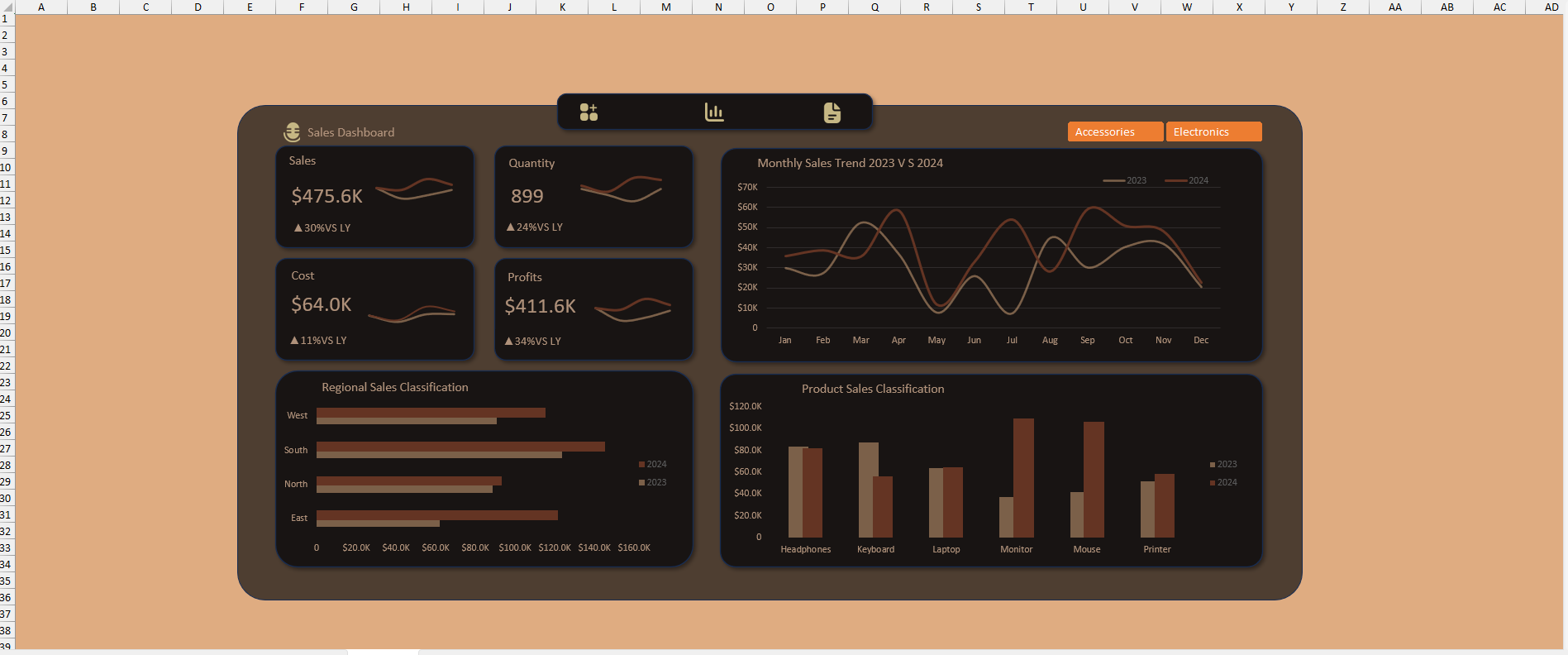Click the document report icon in navigation bar
The height and width of the screenshot is (655, 1568).
832,112
